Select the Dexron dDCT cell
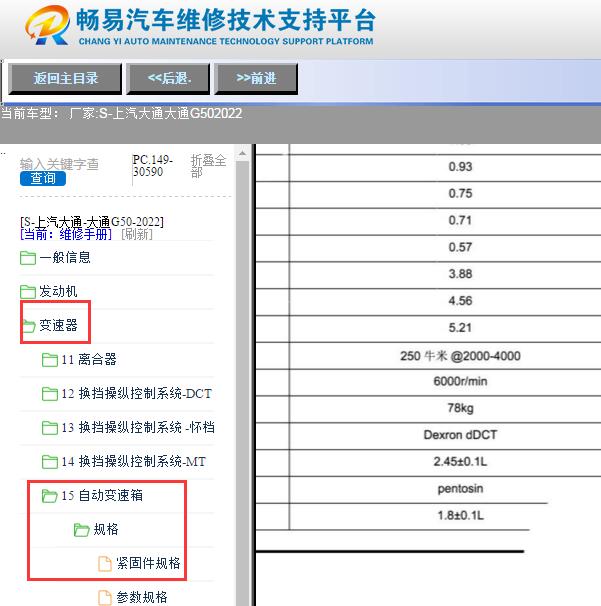Viewport: 601px width, 606px height. coord(460,435)
